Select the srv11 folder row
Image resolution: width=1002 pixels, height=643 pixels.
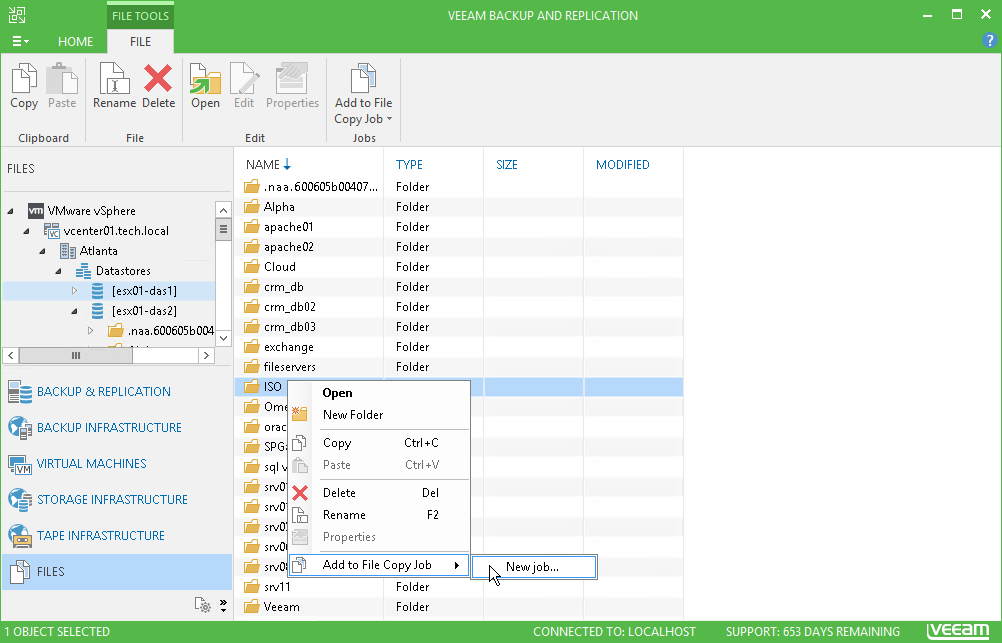coord(459,587)
